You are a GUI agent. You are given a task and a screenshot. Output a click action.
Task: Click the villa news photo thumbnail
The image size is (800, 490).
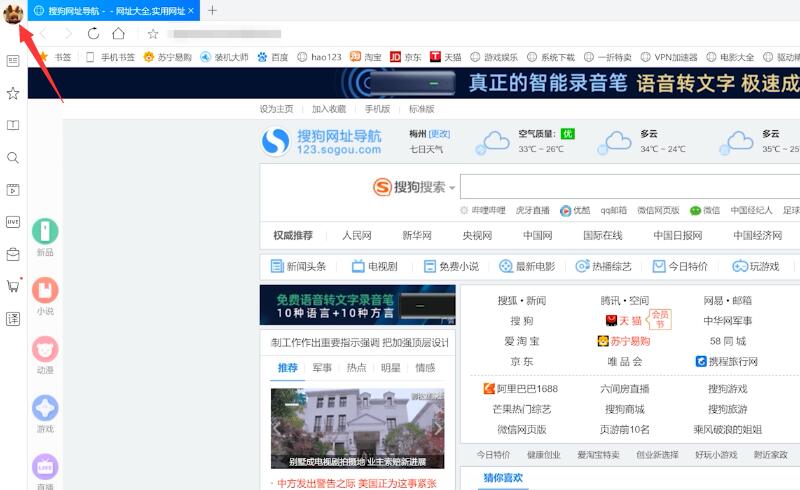(x=357, y=428)
